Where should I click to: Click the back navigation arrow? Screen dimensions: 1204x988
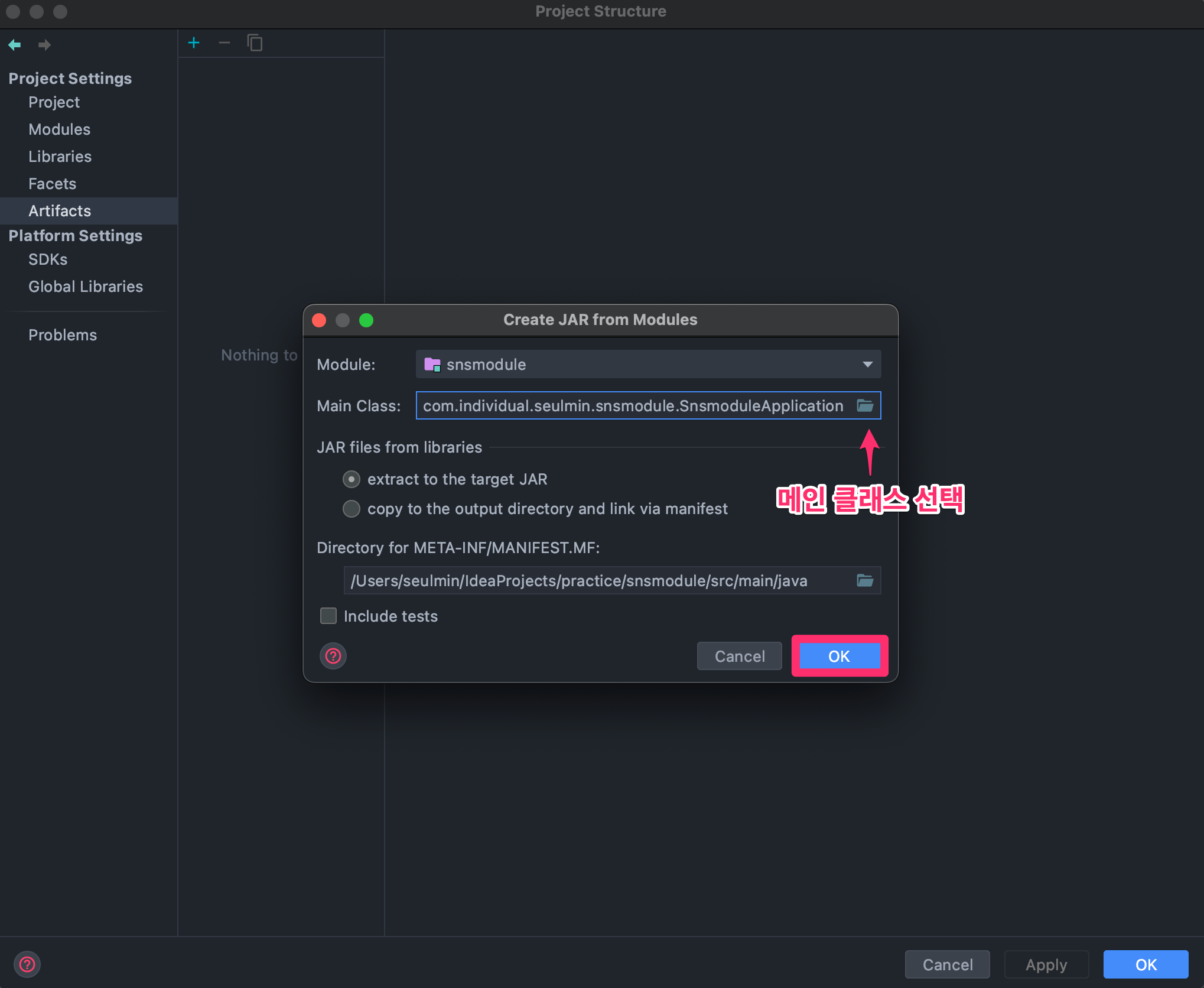coord(15,45)
